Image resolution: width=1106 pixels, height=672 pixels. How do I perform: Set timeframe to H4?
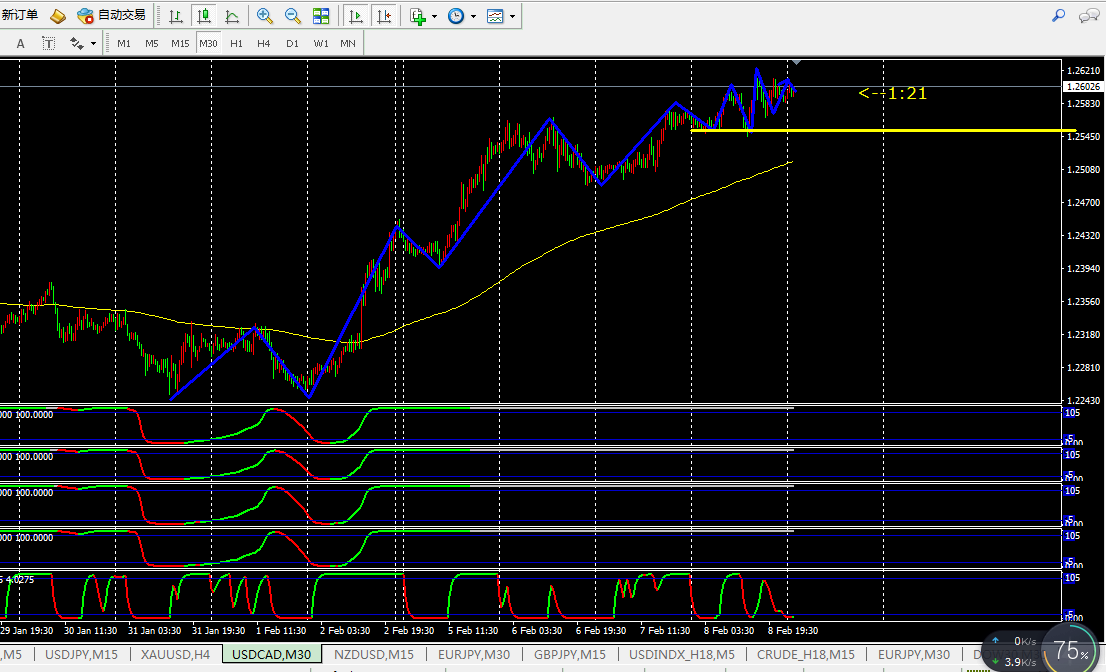coord(264,44)
